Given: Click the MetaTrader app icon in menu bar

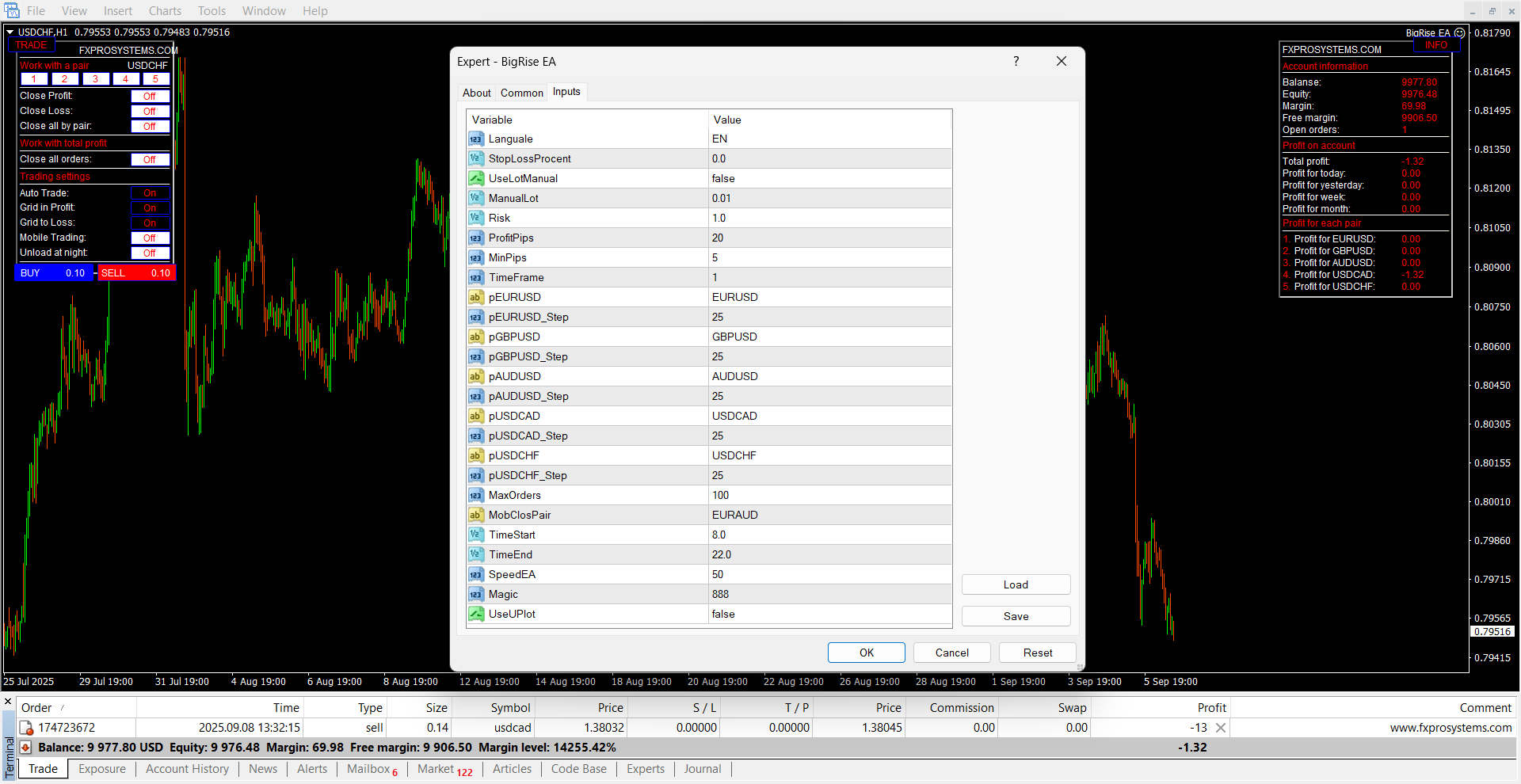Looking at the screenshot, I should (12, 10).
